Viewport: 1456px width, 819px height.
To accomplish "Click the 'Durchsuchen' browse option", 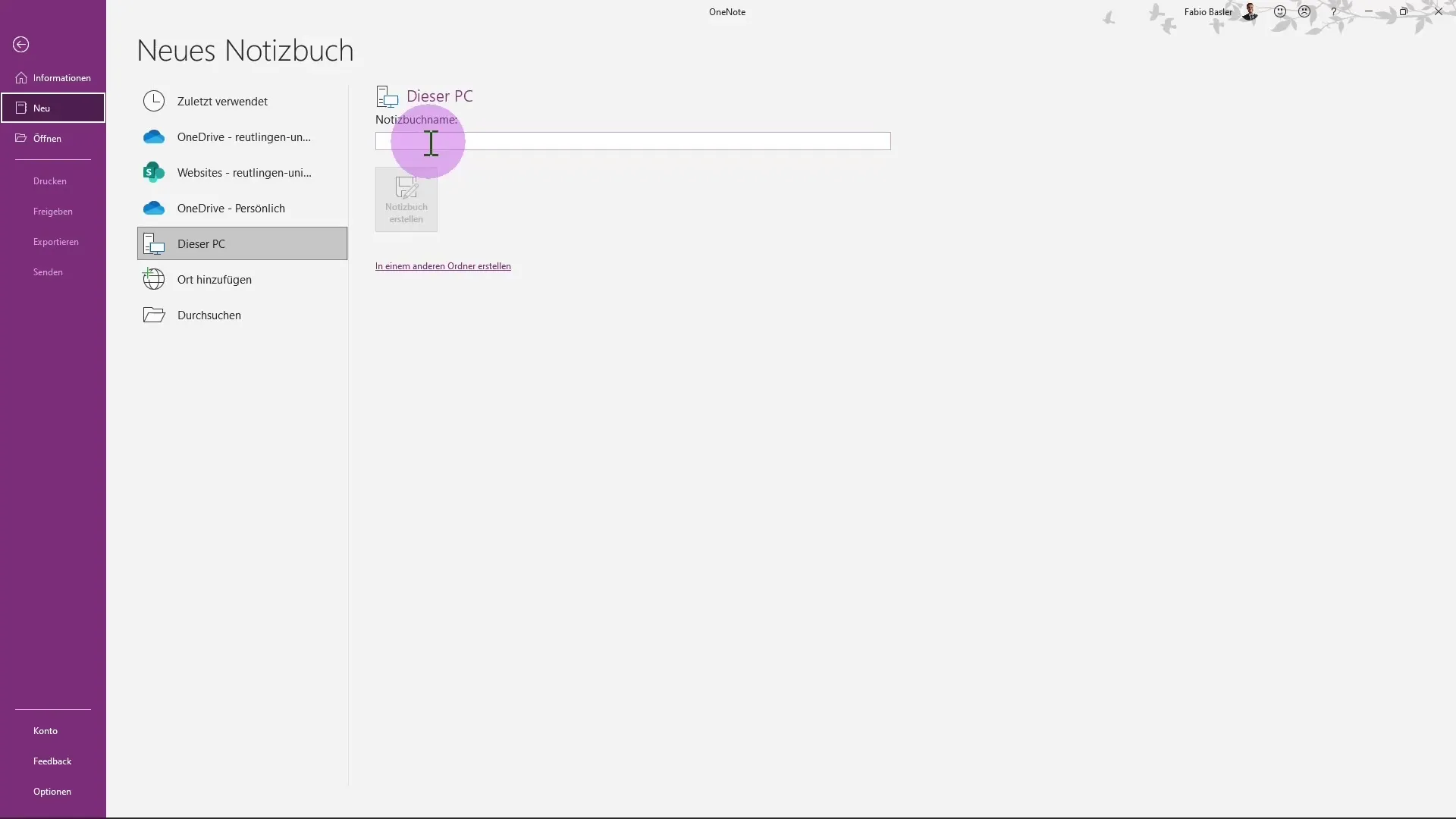I will click(x=209, y=314).
